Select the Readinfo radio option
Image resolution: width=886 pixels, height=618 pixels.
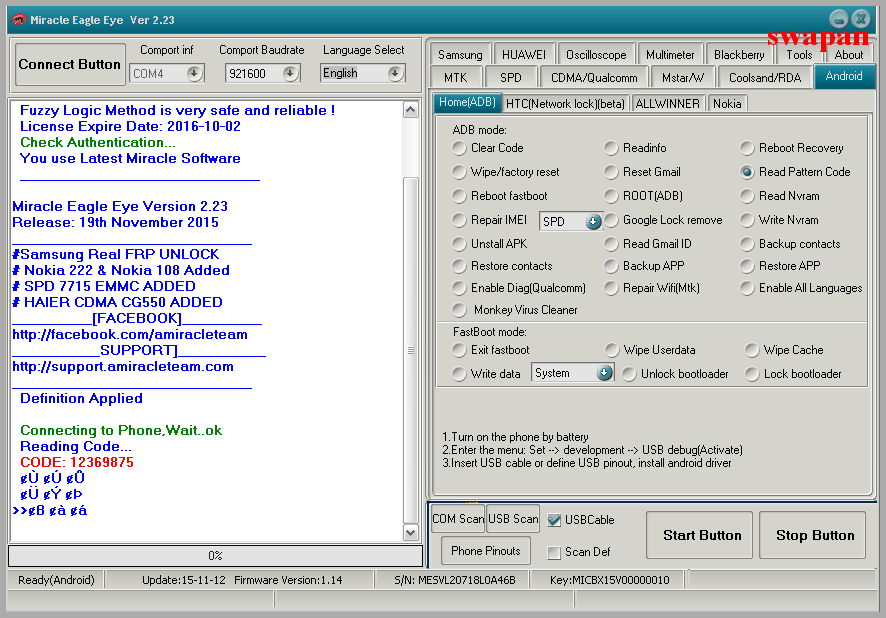[x=611, y=149]
